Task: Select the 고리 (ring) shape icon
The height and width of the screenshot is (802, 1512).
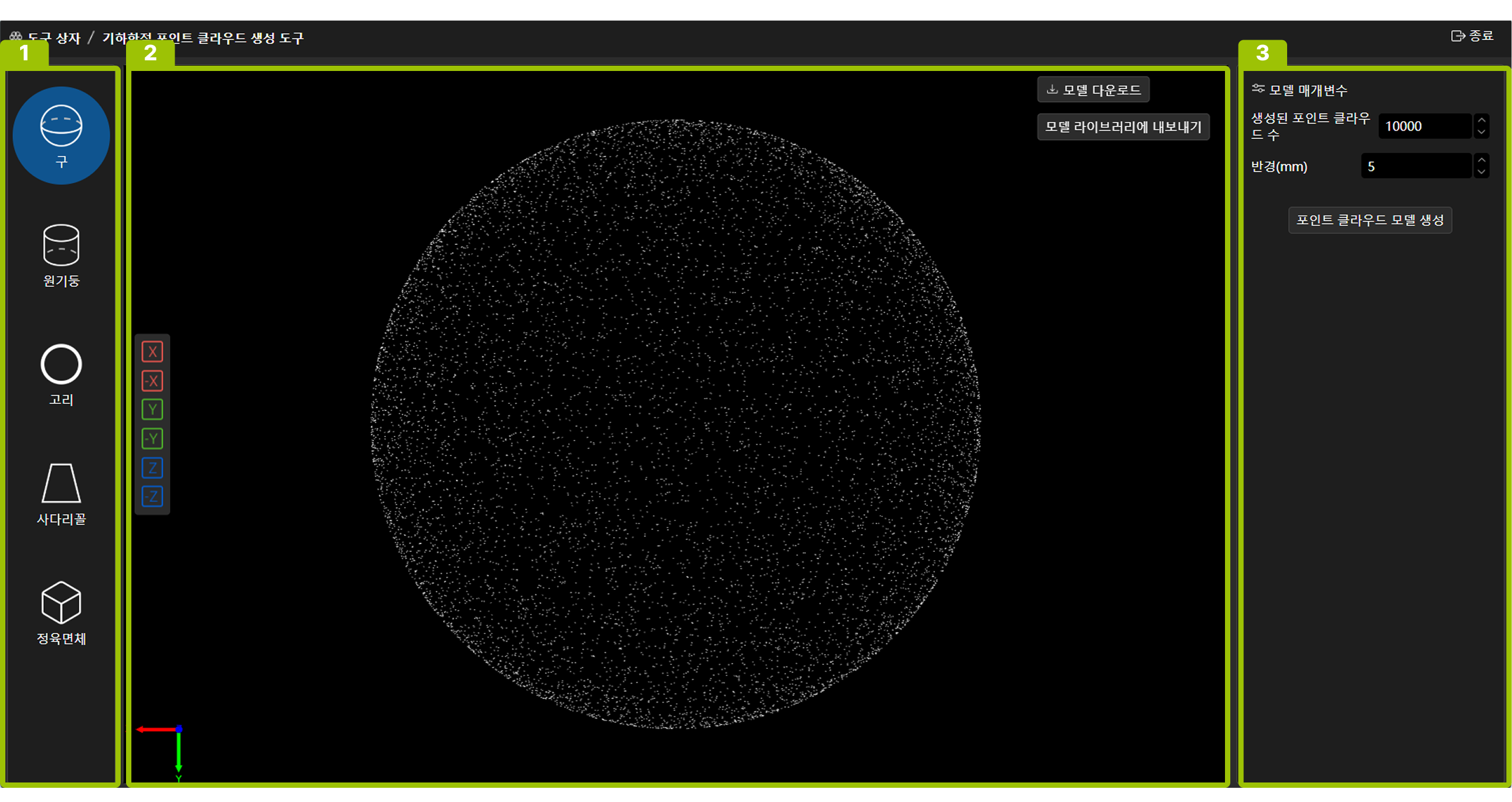Action: point(61,374)
